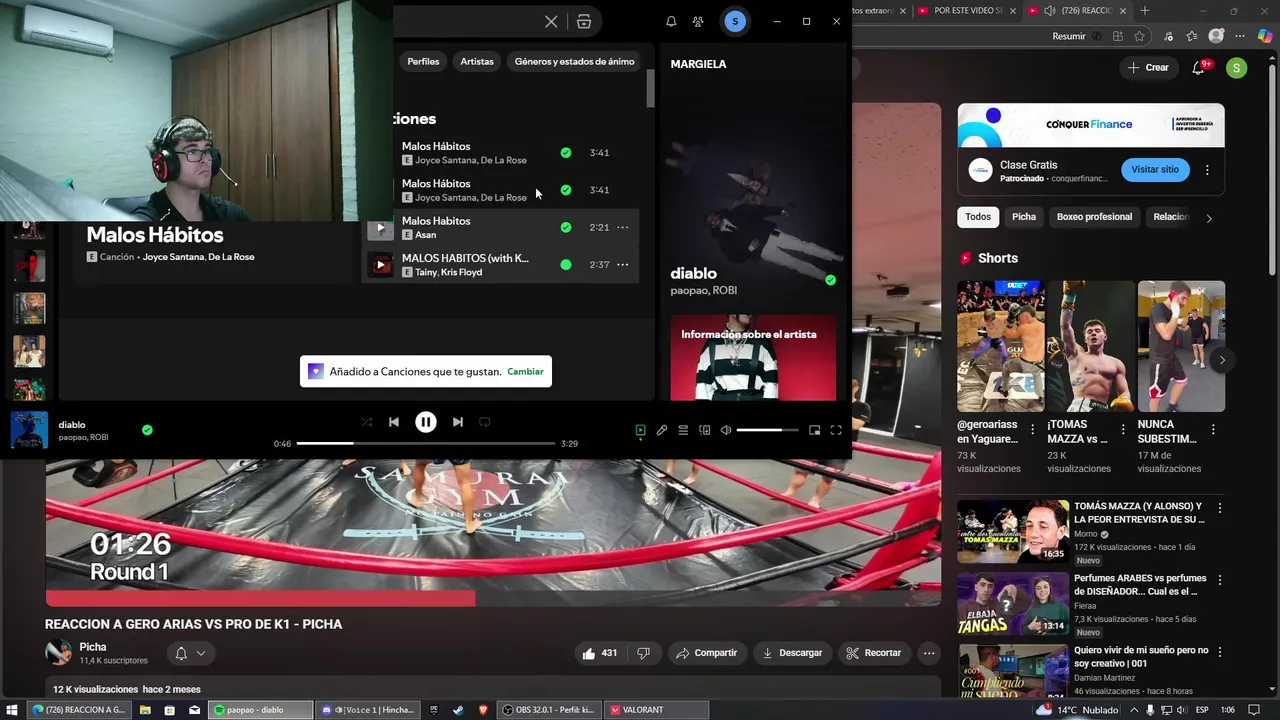Viewport: 1280px width, 720px height.
Task: Go to the previous track in Spotify
Action: (x=394, y=422)
